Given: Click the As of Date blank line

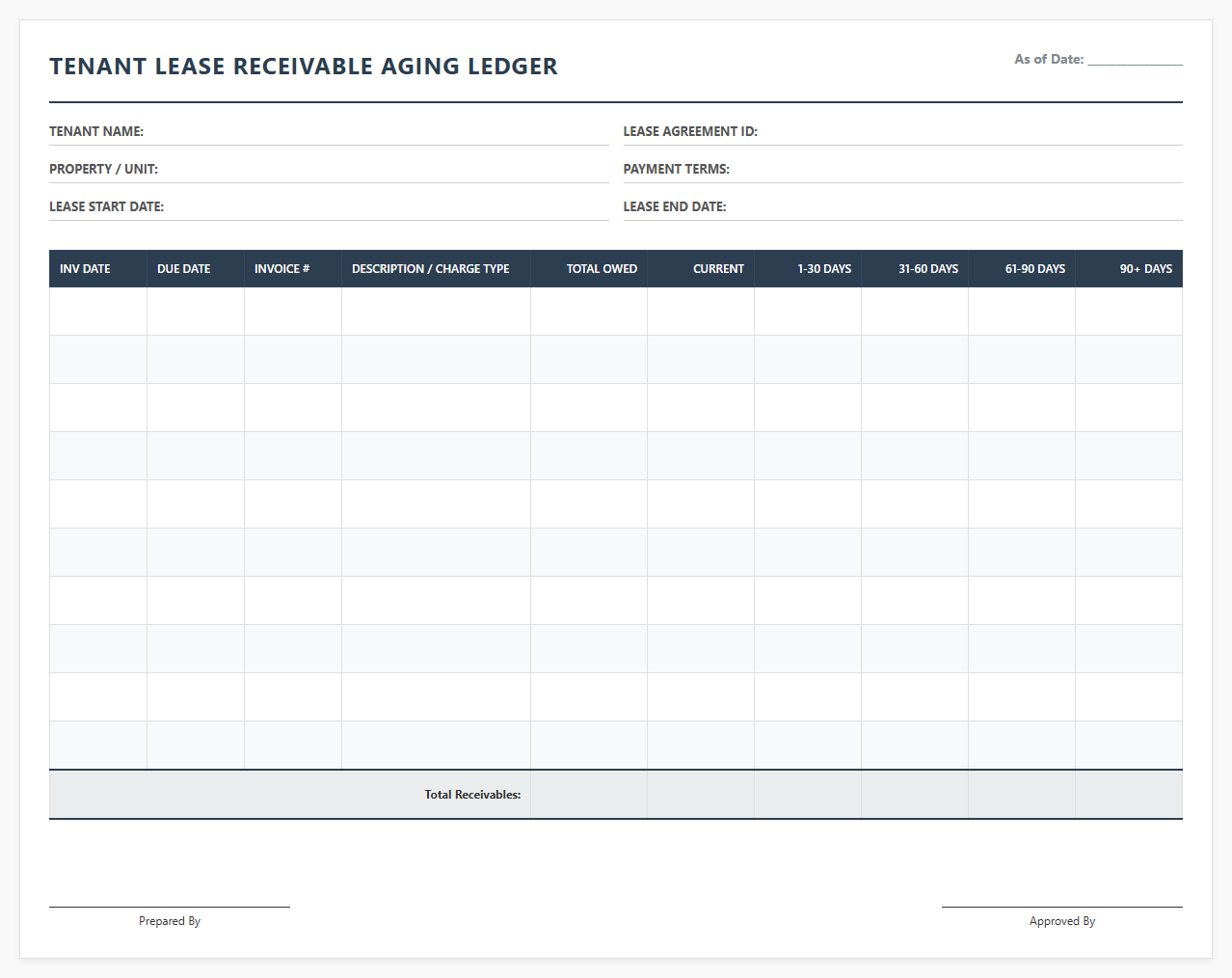Looking at the screenshot, I should pyautogui.click(x=1135, y=60).
